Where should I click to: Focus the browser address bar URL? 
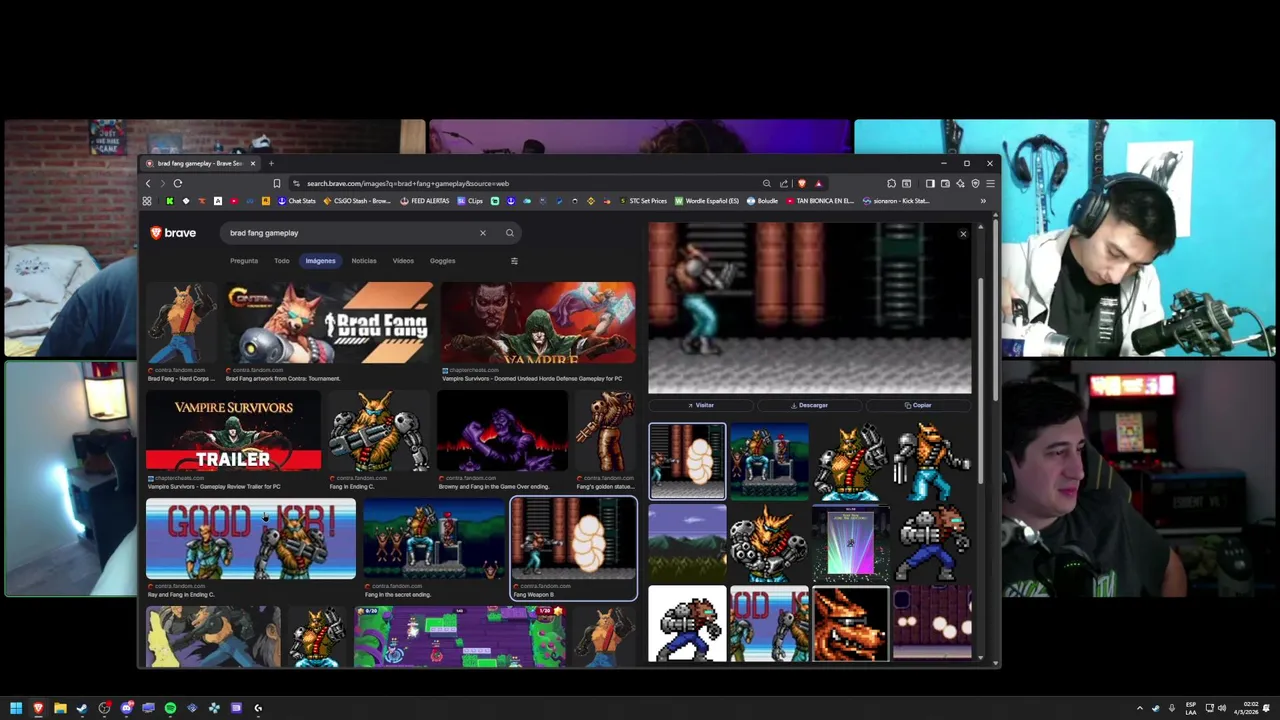[x=530, y=183]
